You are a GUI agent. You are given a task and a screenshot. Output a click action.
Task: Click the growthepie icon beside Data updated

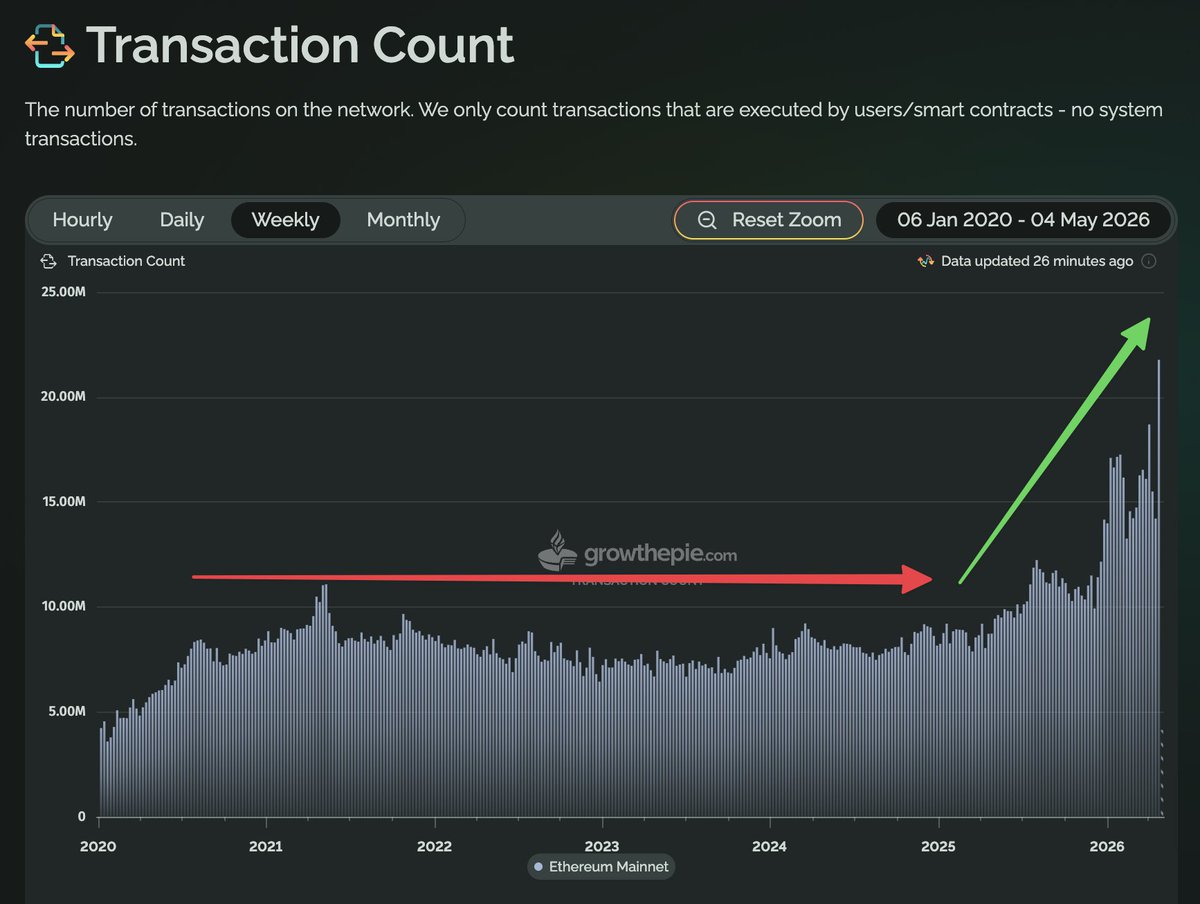click(x=925, y=261)
